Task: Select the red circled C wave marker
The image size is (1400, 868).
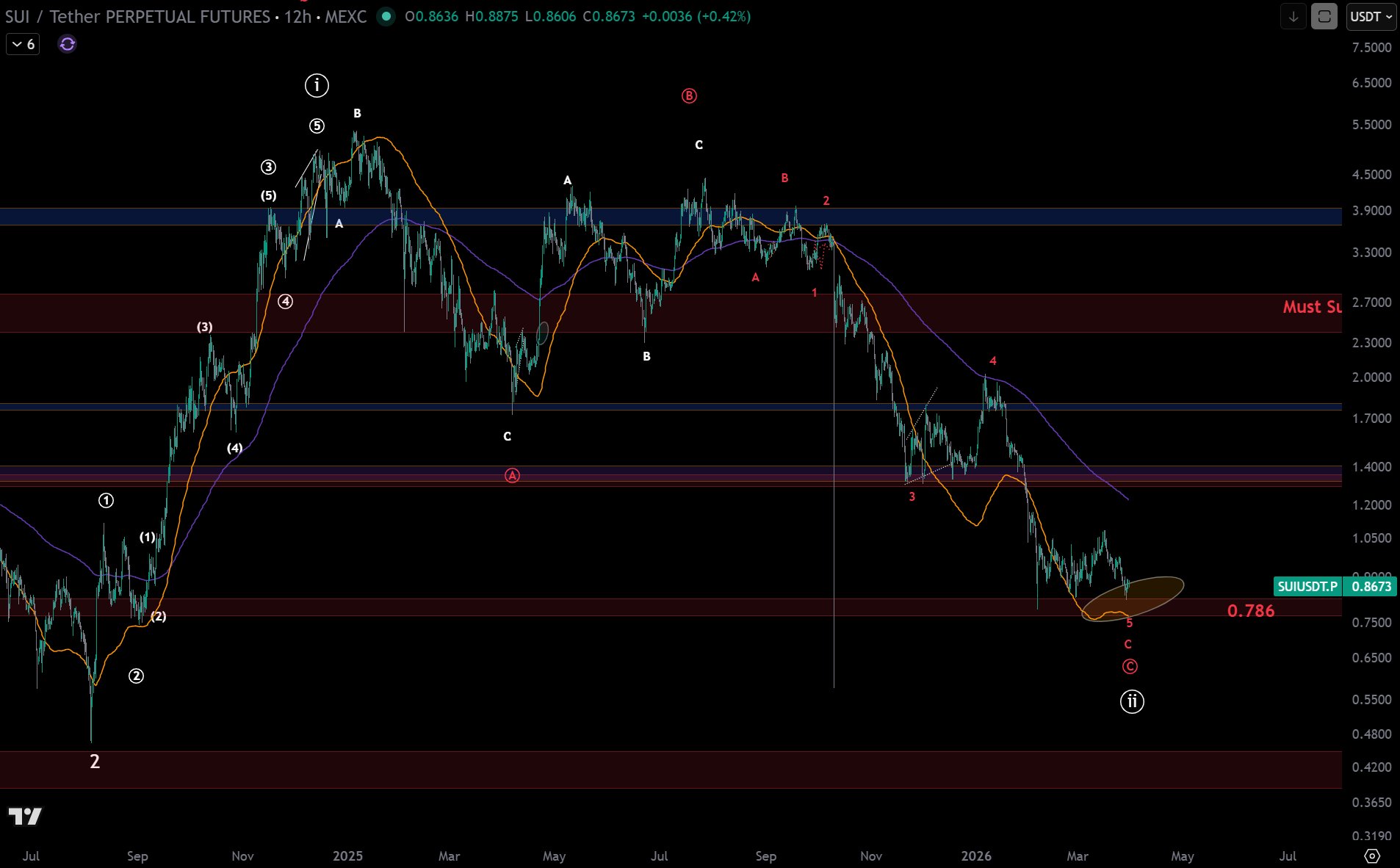Action: point(1130,667)
